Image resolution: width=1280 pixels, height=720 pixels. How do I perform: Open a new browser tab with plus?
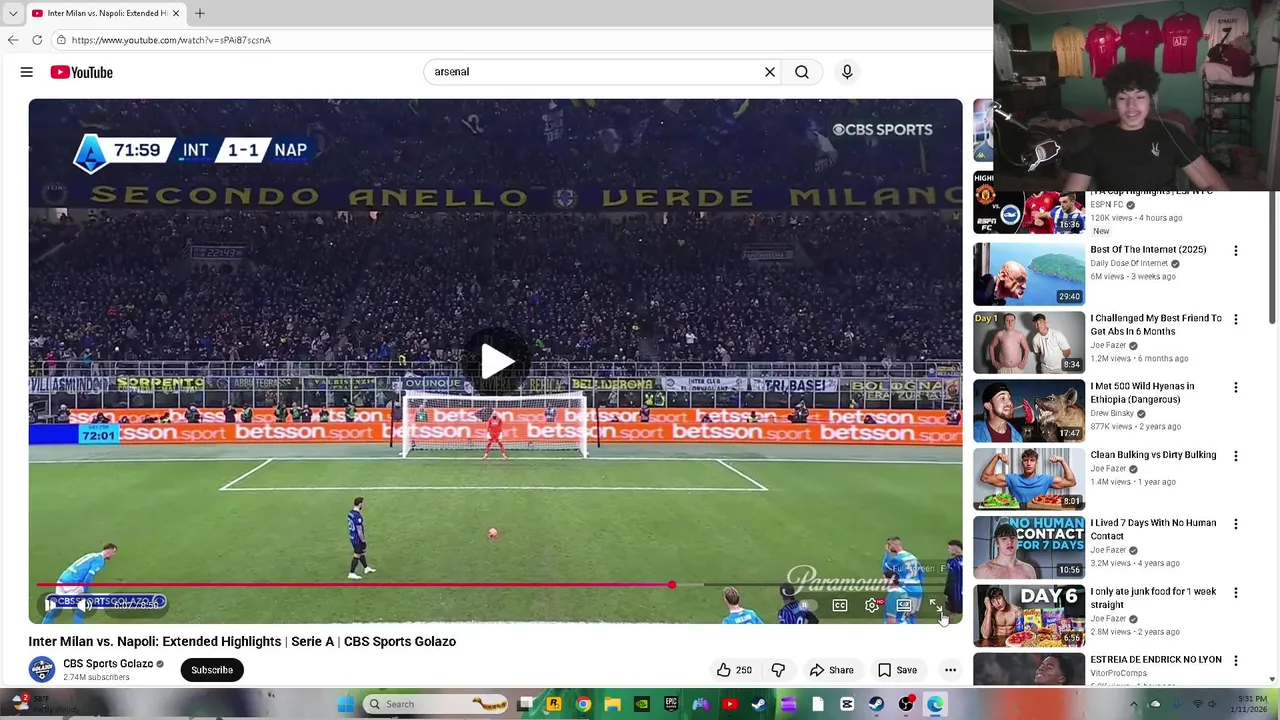coord(199,13)
